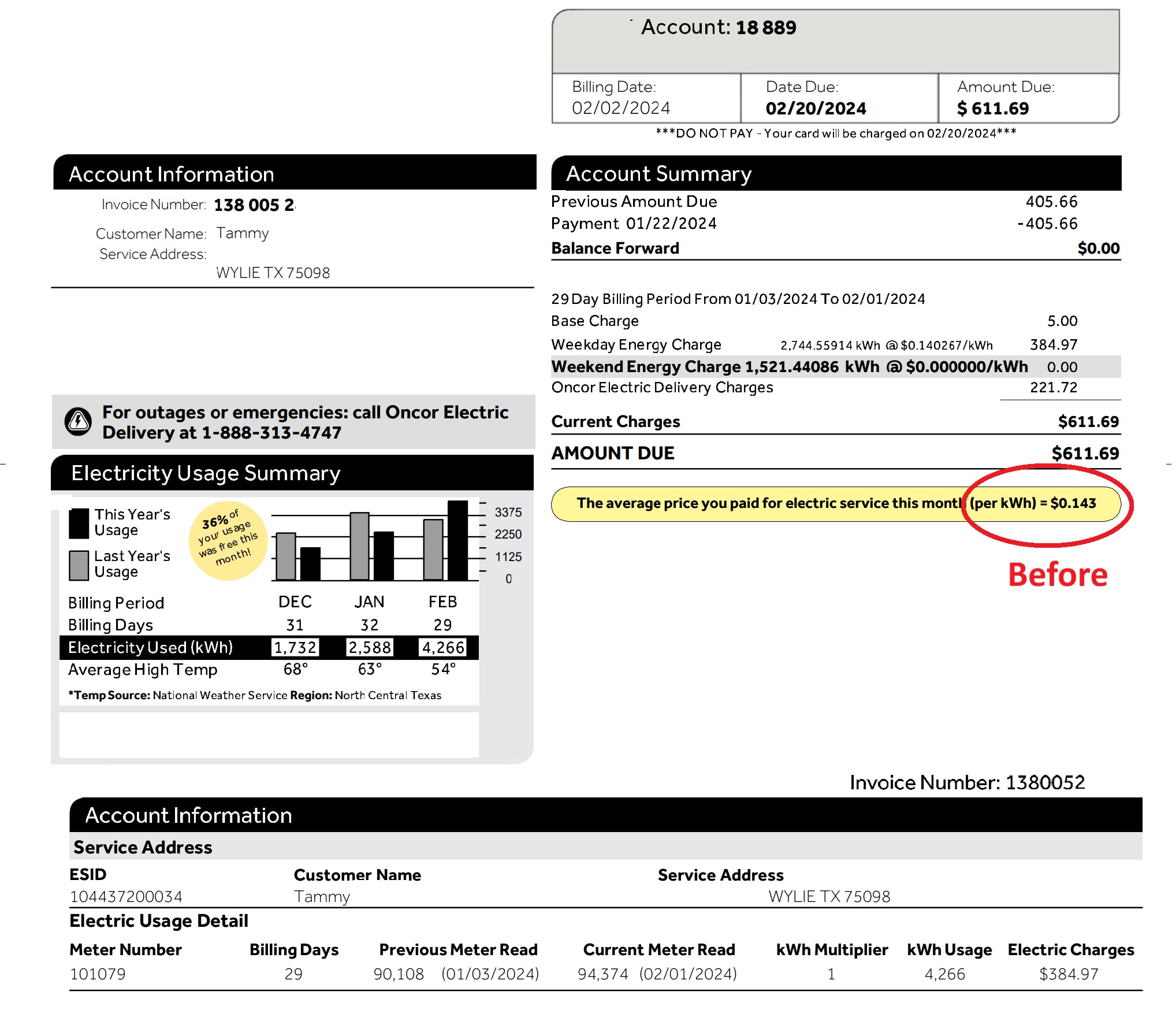Click the yellow 36% free usage badge
This screenshot has width=1176, height=1032.
(228, 540)
